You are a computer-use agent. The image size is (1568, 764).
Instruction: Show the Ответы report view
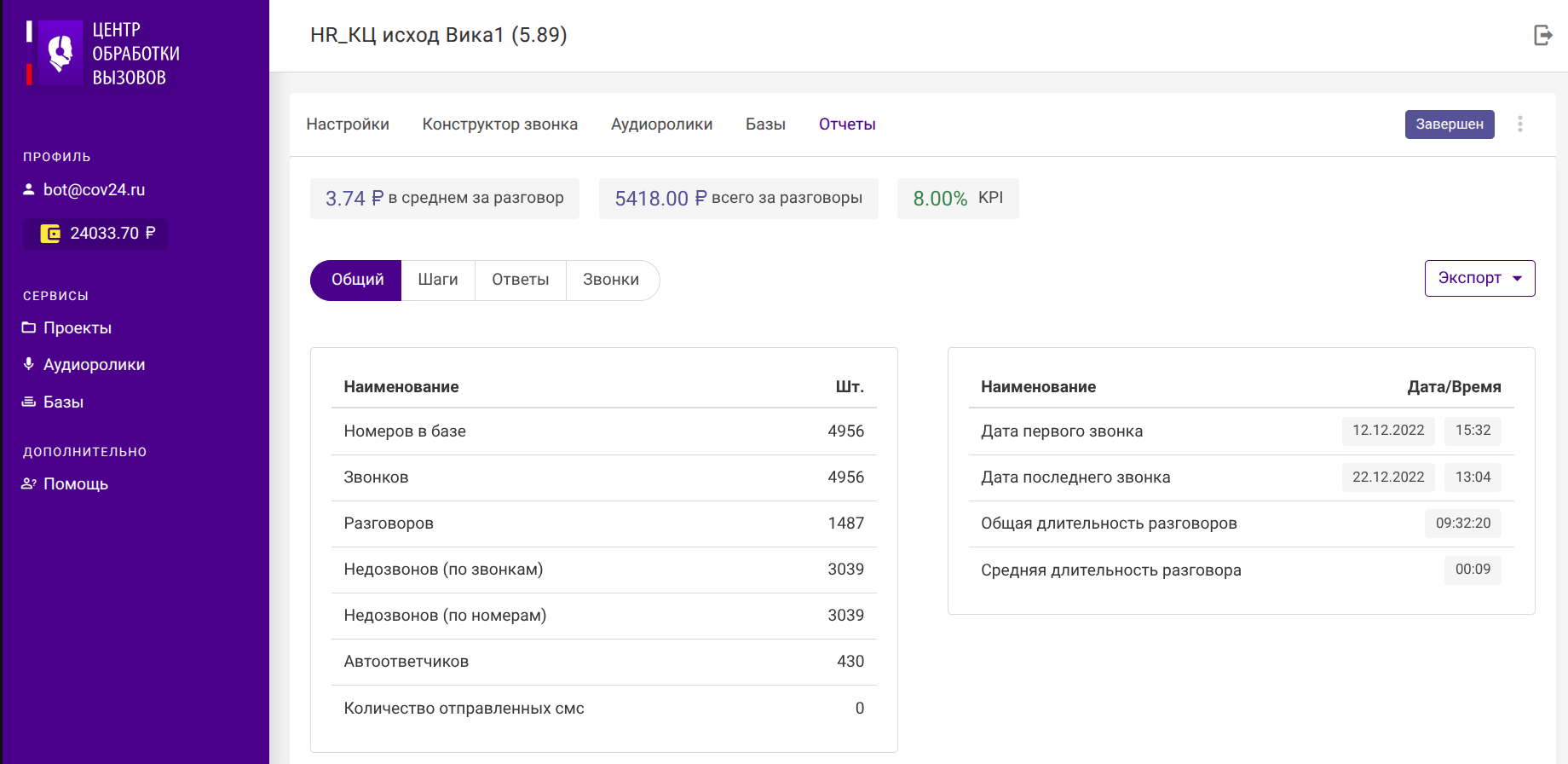point(521,281)
